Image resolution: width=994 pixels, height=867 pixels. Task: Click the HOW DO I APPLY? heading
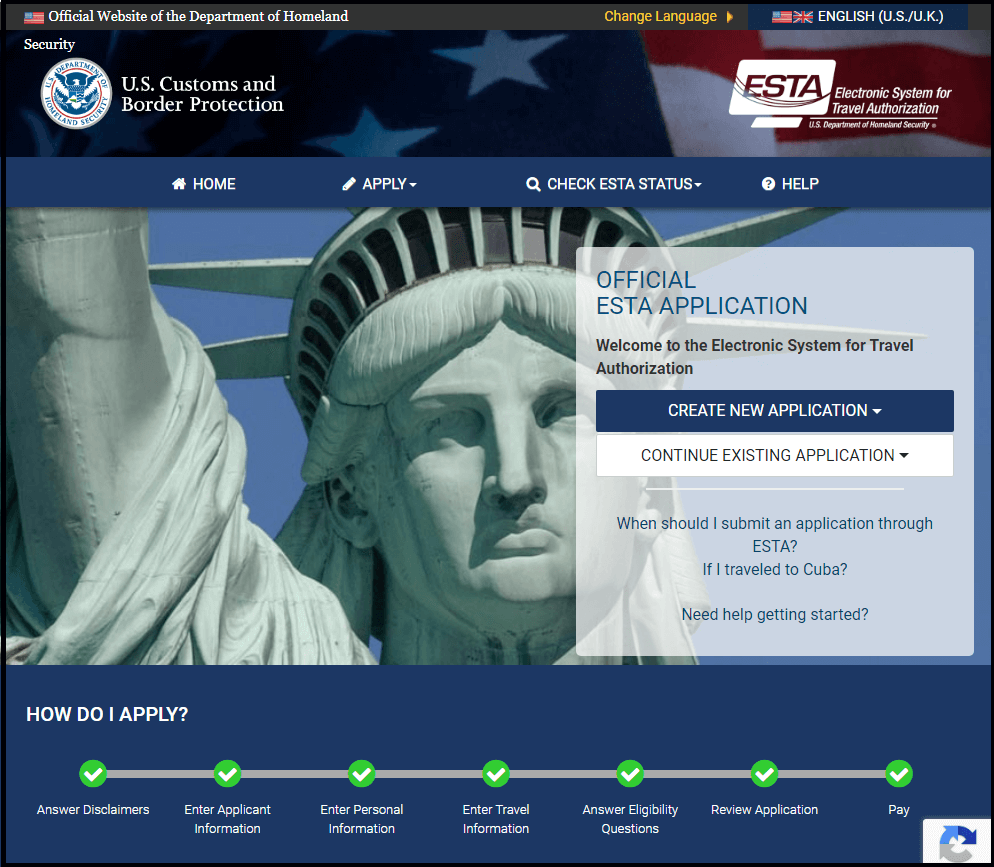click(x=107, y=714)
